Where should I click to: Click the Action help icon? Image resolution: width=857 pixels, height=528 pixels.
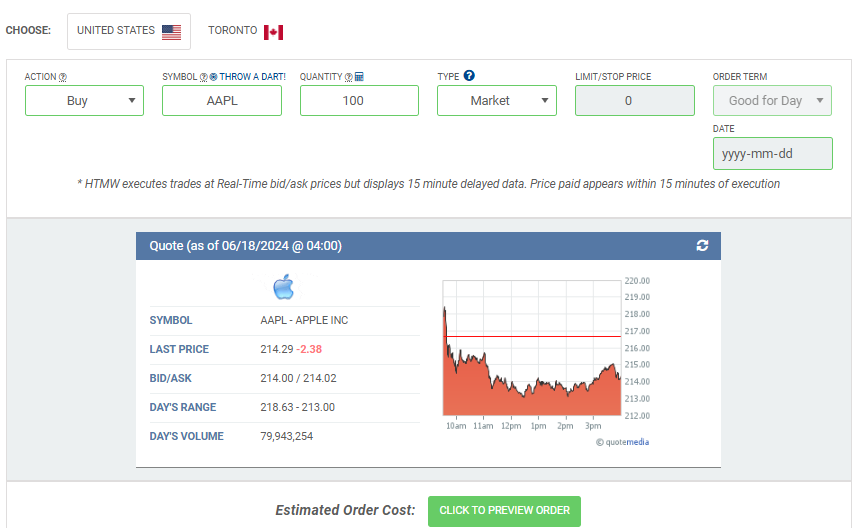(63, 77)
